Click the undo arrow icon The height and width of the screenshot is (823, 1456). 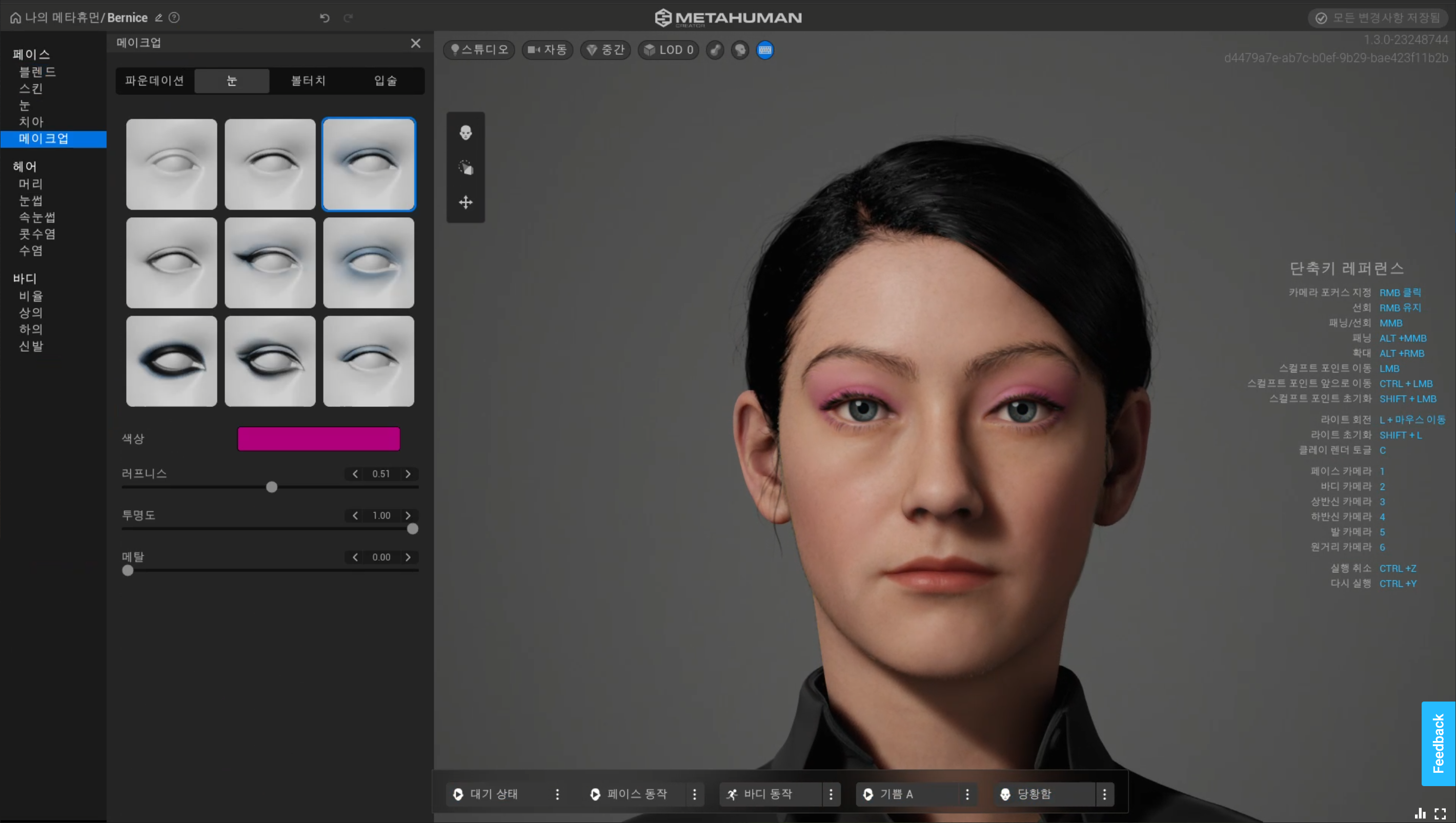click(325, 17)
